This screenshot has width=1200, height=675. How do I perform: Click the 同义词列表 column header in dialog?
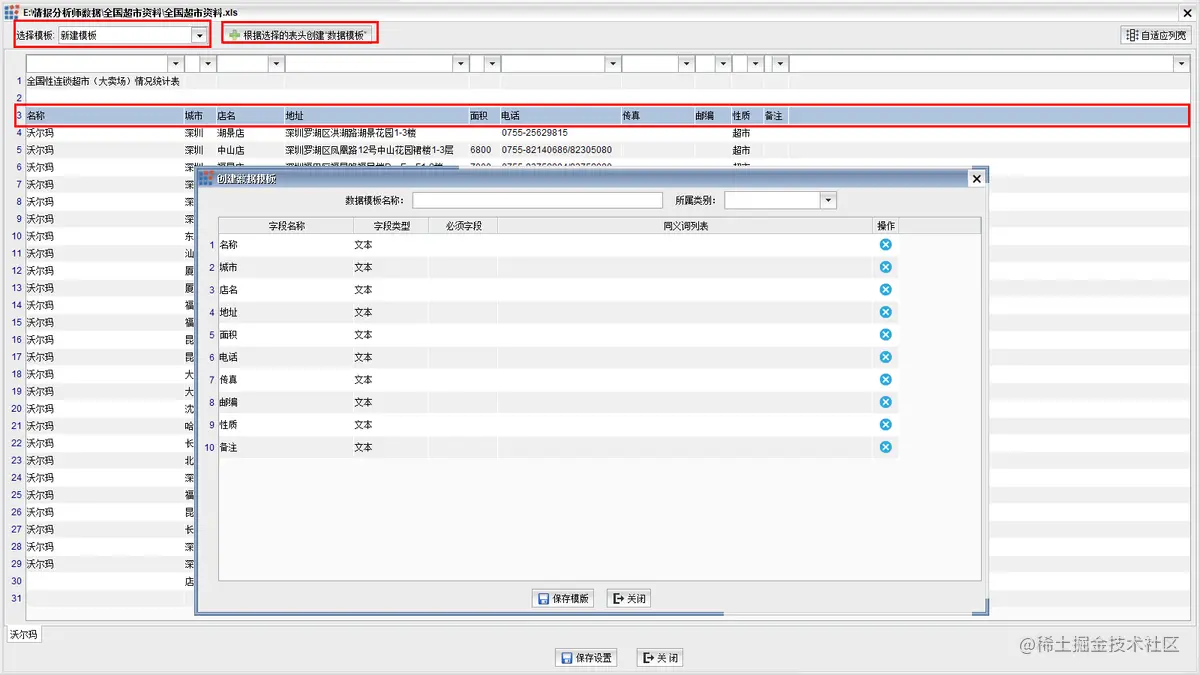(685, 226)
